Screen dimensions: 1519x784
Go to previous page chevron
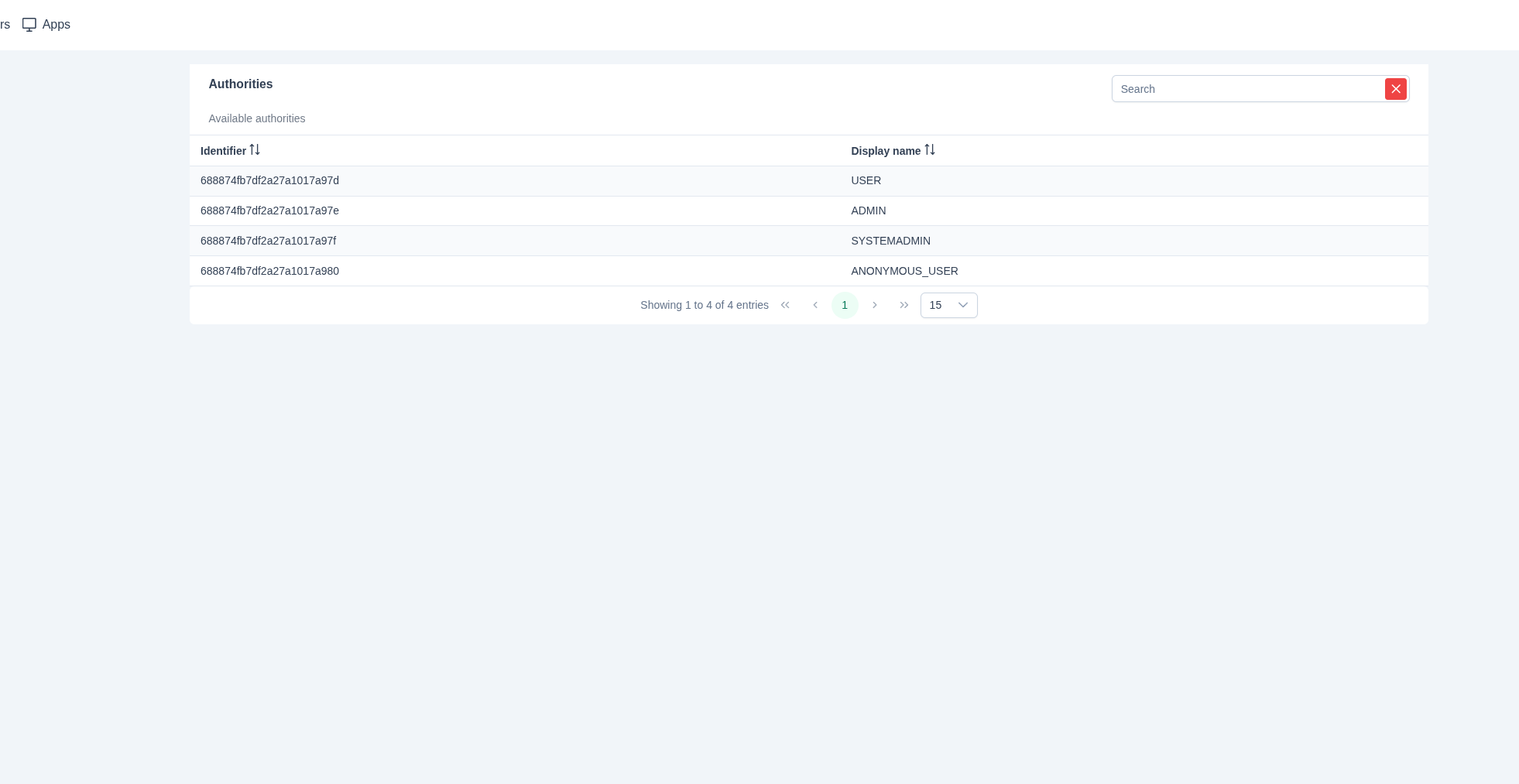pos(814,305)
